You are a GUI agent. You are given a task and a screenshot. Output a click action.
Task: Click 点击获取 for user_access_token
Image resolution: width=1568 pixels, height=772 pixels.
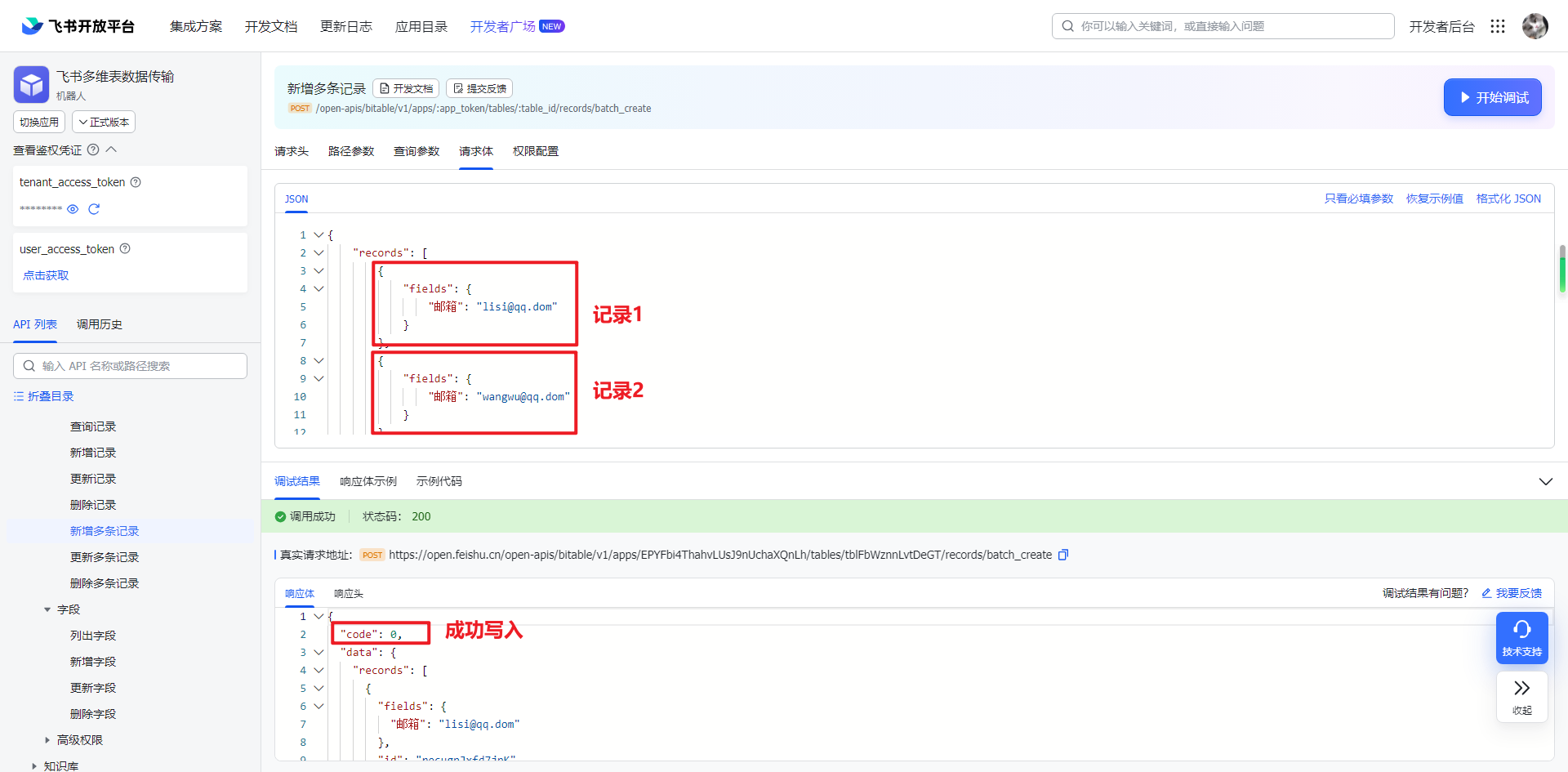(46, 275)
